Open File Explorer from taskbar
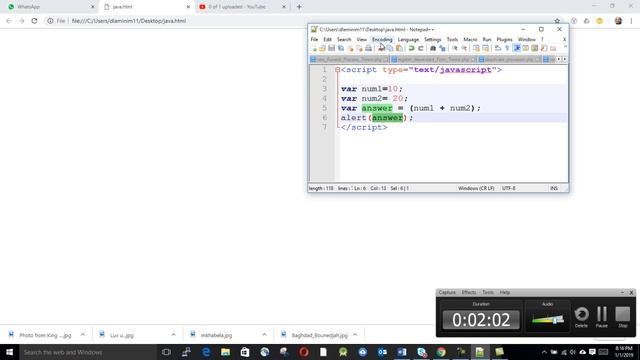Viewport: 640px width, 360px height. [225, 352]
